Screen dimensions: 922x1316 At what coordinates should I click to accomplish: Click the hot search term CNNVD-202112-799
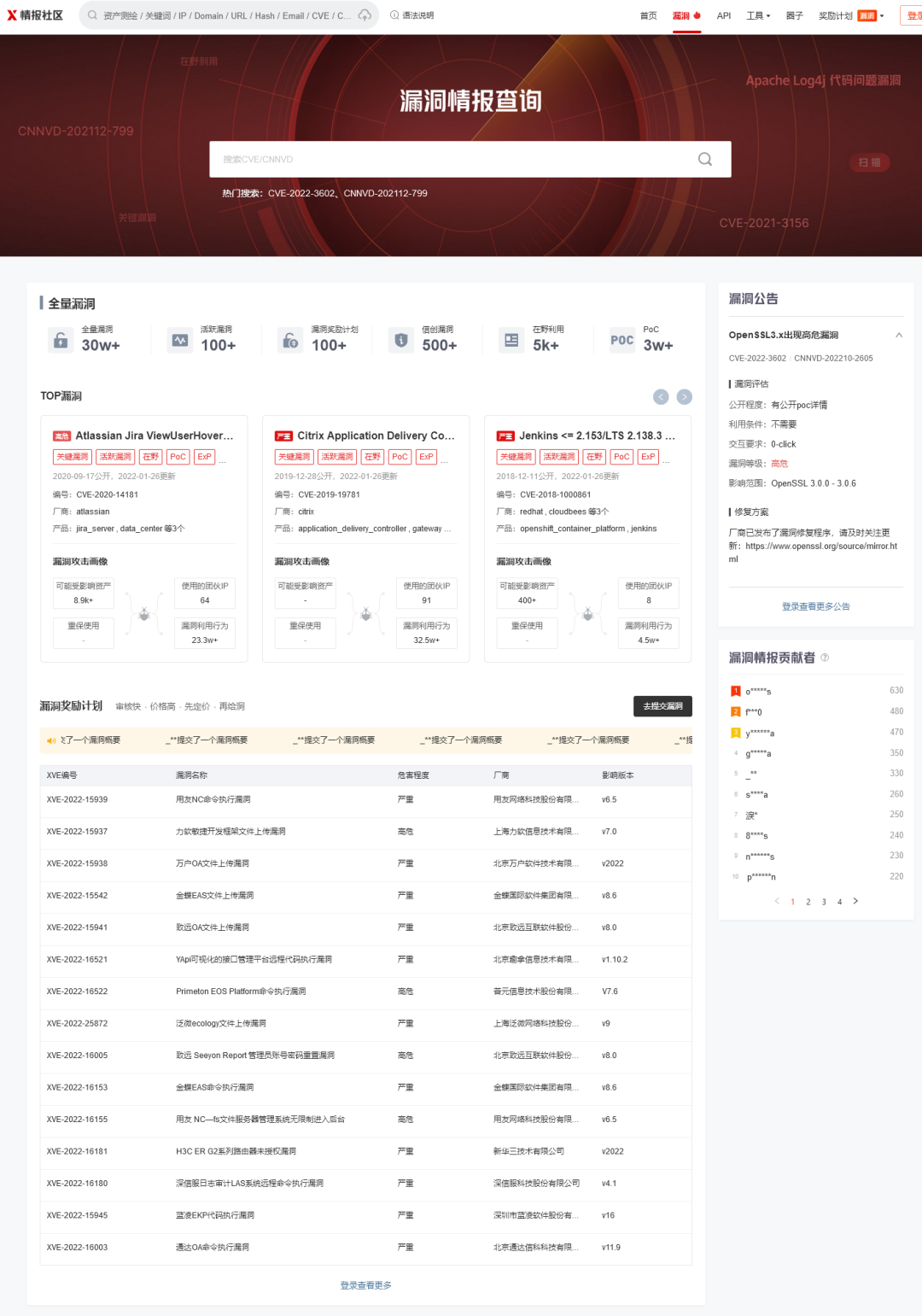(x=386, y=193)
